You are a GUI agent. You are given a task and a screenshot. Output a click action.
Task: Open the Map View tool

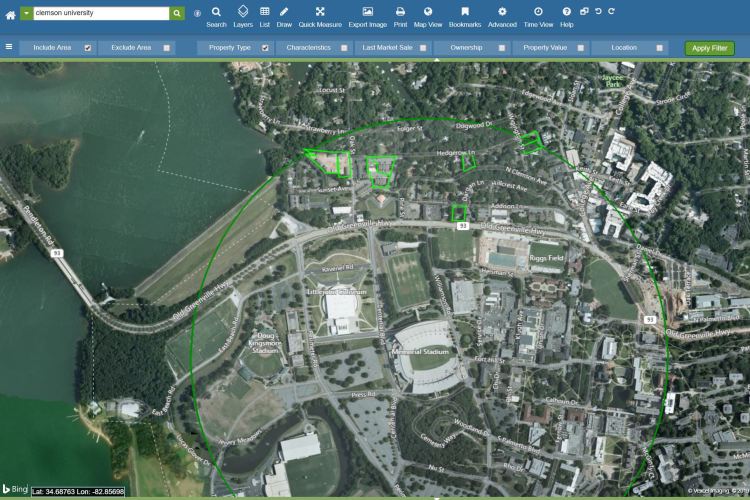(428, 17)
